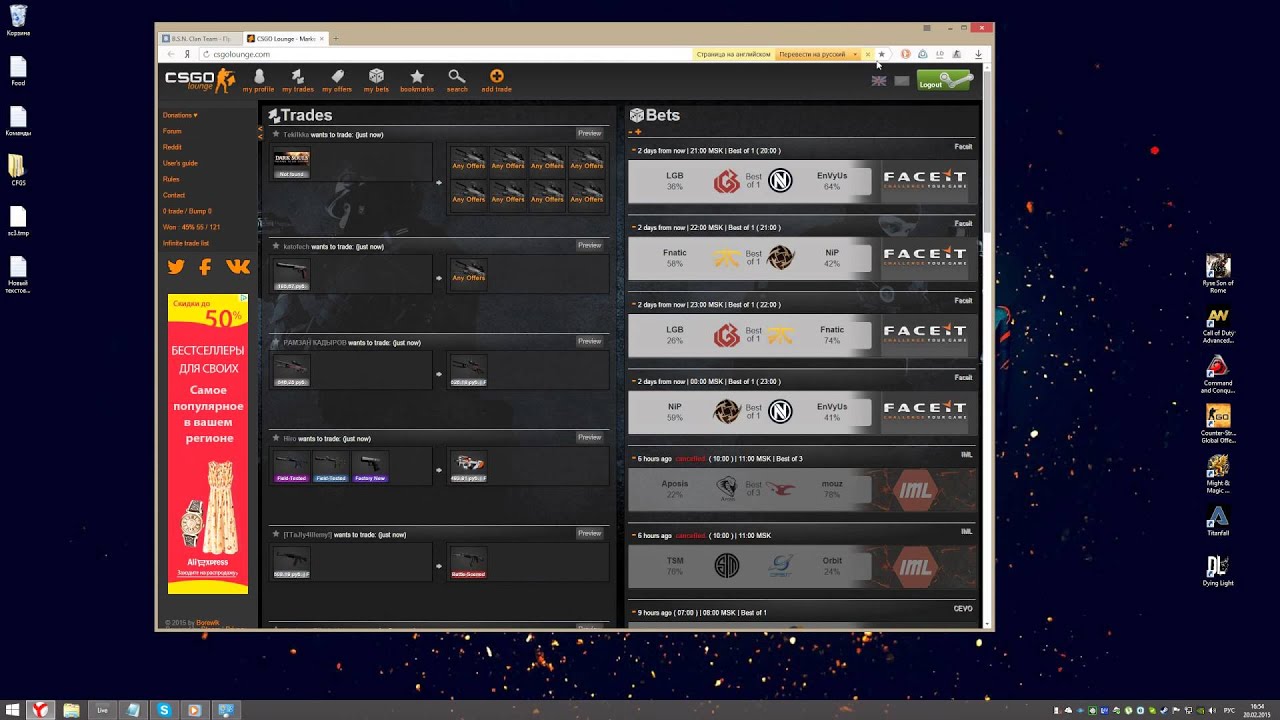1280x720 pixels.
Task: Open the Rules link
Action: [171, 179]
